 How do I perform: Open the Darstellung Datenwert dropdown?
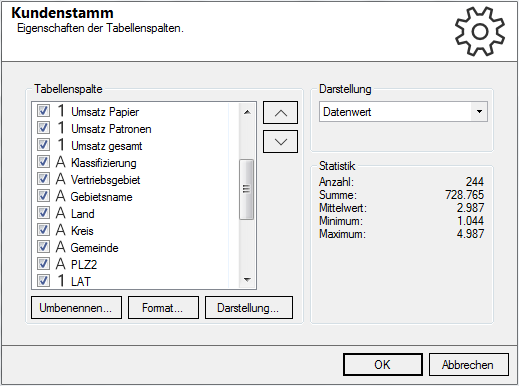[x=403, y=112]
